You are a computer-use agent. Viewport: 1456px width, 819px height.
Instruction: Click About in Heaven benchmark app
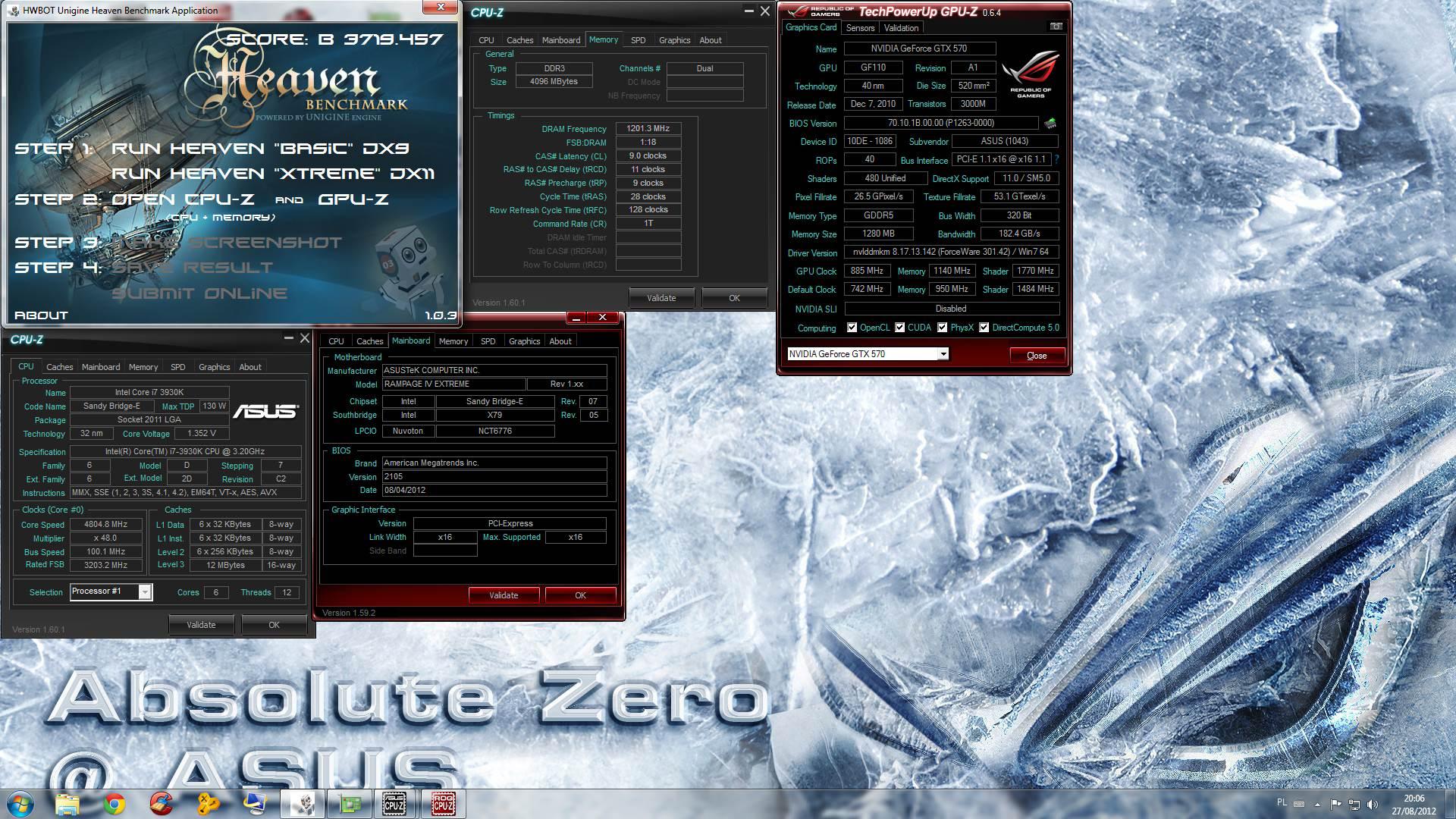41,315
